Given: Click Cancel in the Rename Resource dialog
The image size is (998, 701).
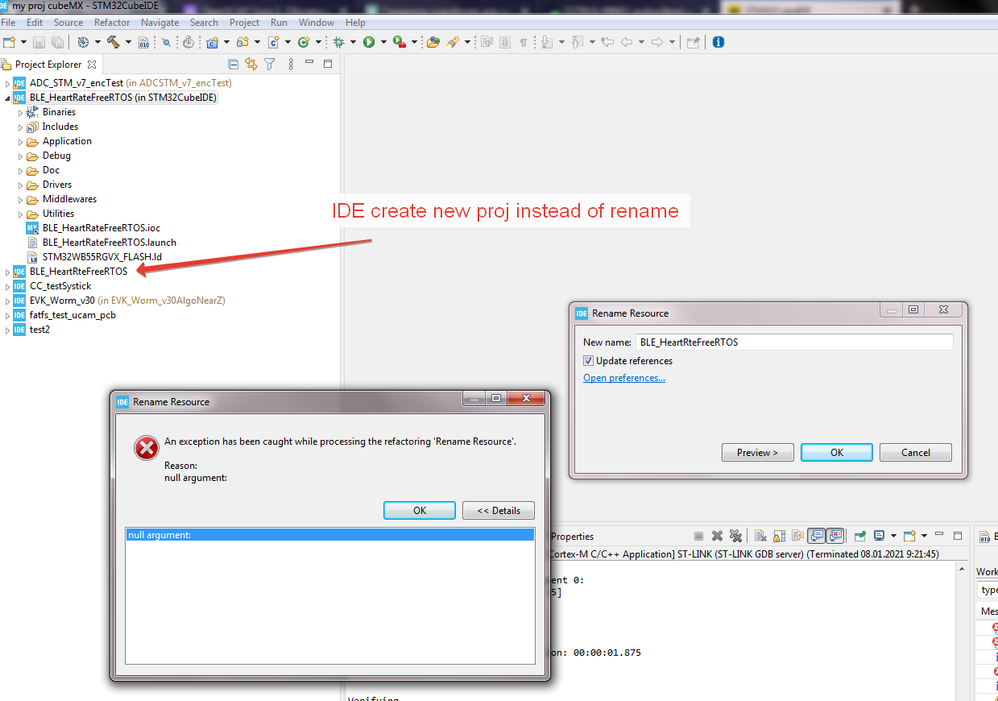Looking at the screenshot, I should (x=915, y=453).
